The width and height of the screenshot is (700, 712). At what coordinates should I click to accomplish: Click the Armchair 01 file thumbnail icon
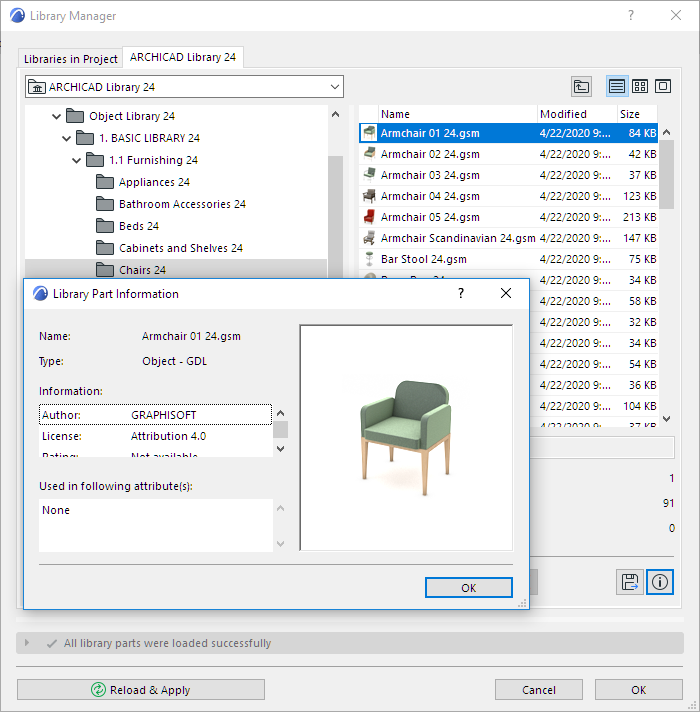pos(370,133)
